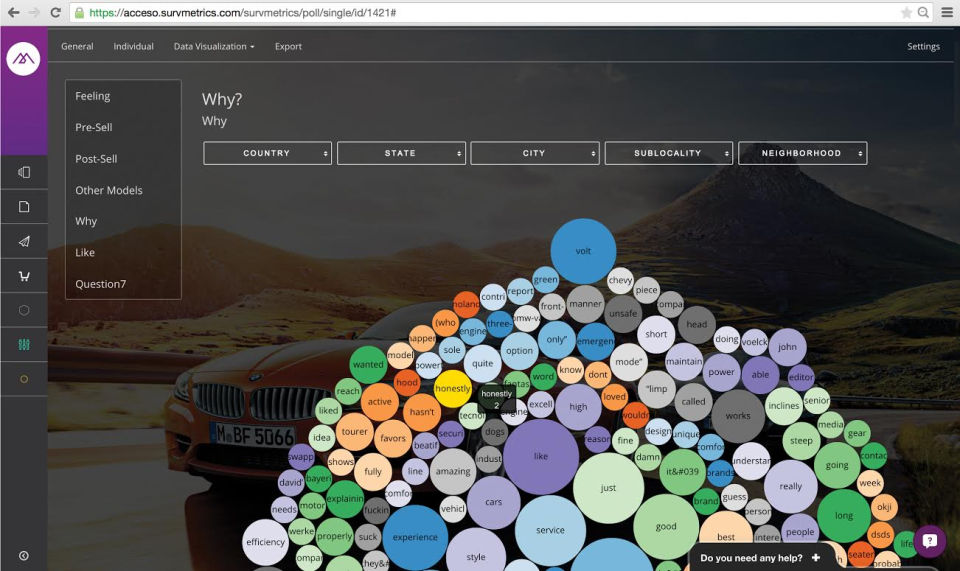The height and width of the screenshot is (571, 960).
Task: Select the light blue 'service' bubble
Action: [550, 531]
